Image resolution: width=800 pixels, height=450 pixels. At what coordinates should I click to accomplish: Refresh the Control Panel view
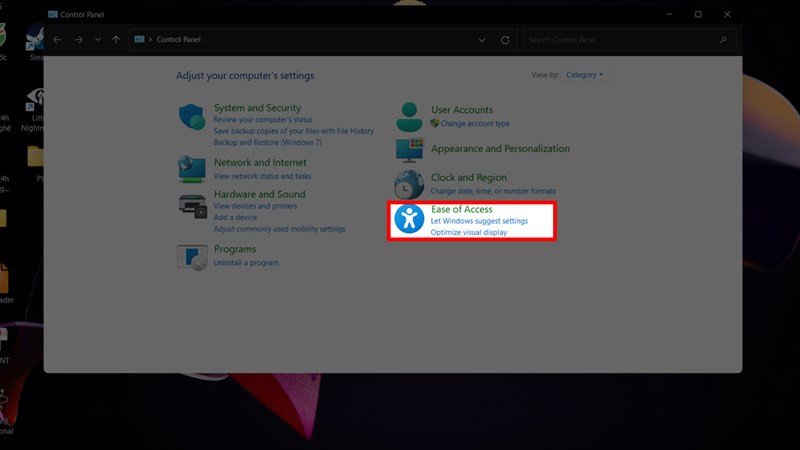tap(505, 40)
